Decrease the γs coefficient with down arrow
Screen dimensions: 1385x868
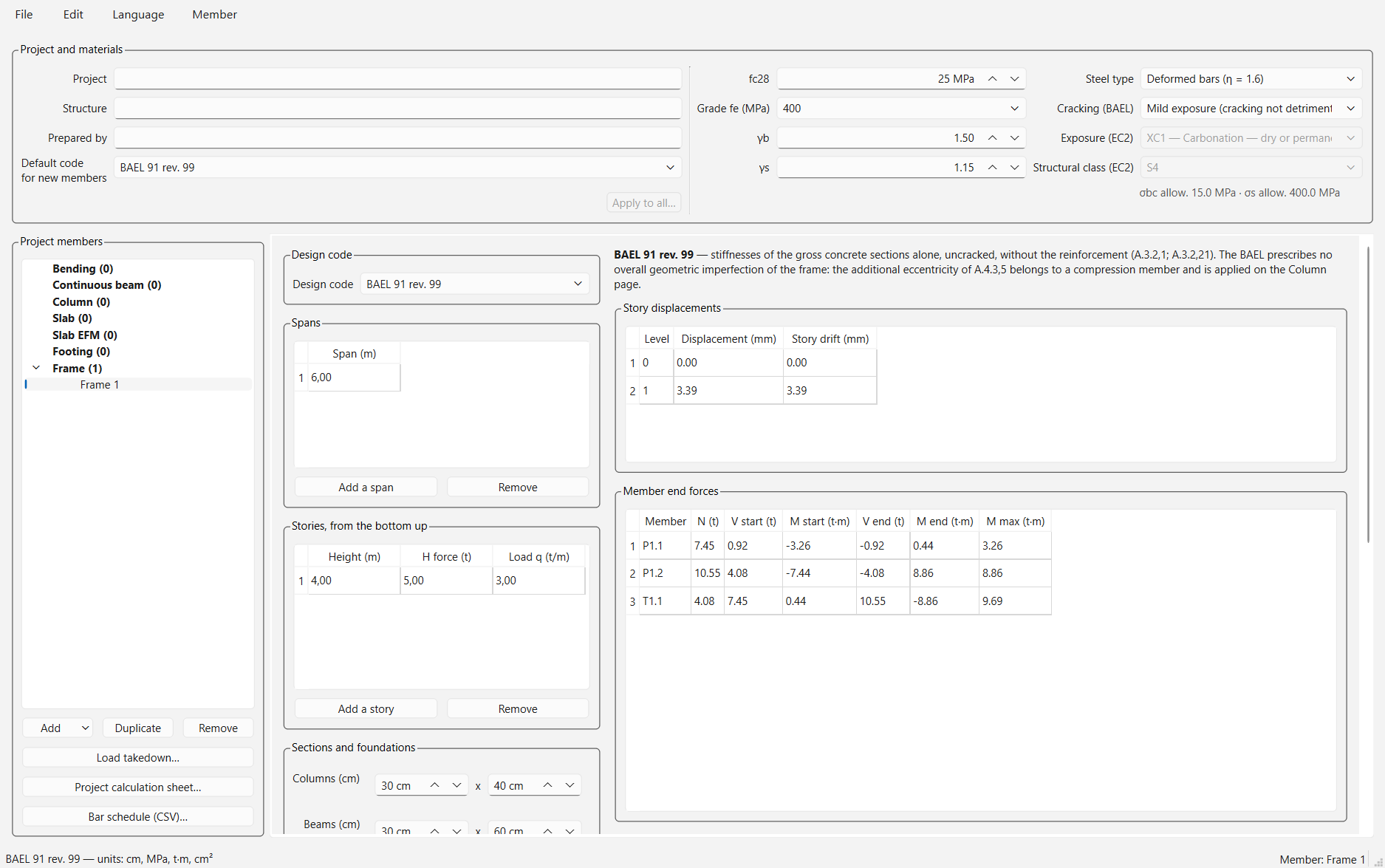[x=1014, y=168]
